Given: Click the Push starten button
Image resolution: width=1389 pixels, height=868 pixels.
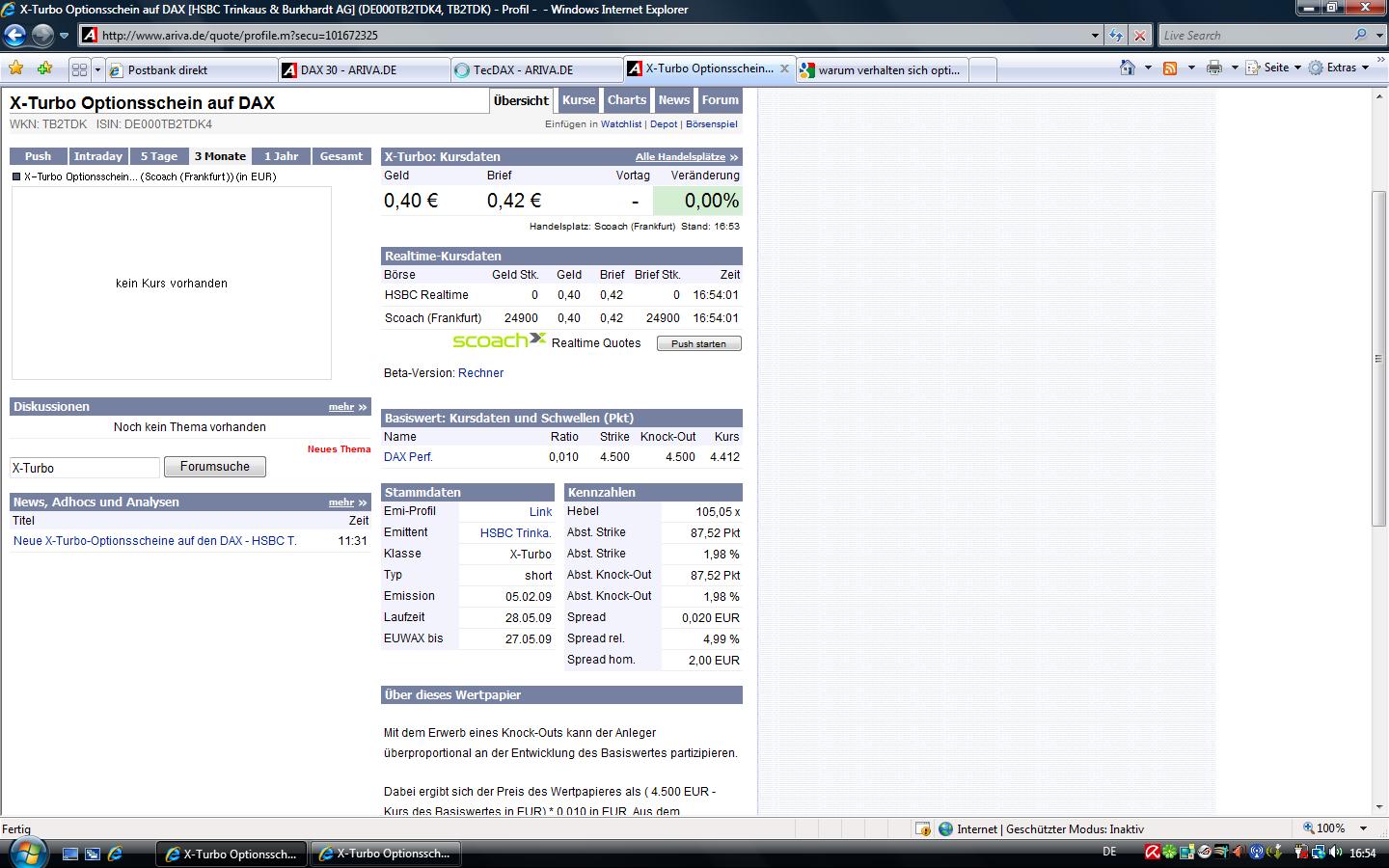Looking at the screenshot, I should (x=699, y=343).
